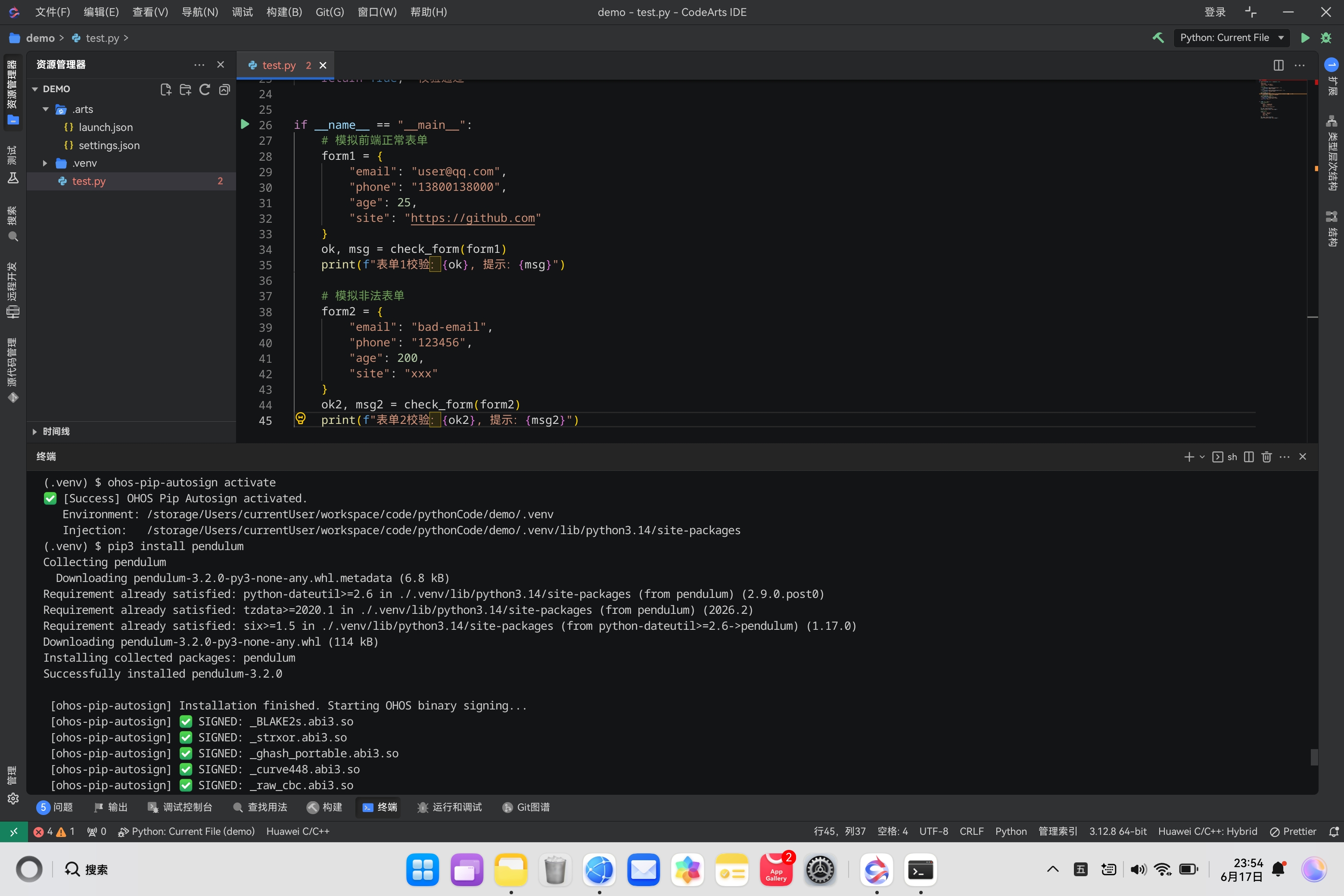Click the 登录 login button
This screenshot has height=896, width=1344.
tap(1215, 12)
